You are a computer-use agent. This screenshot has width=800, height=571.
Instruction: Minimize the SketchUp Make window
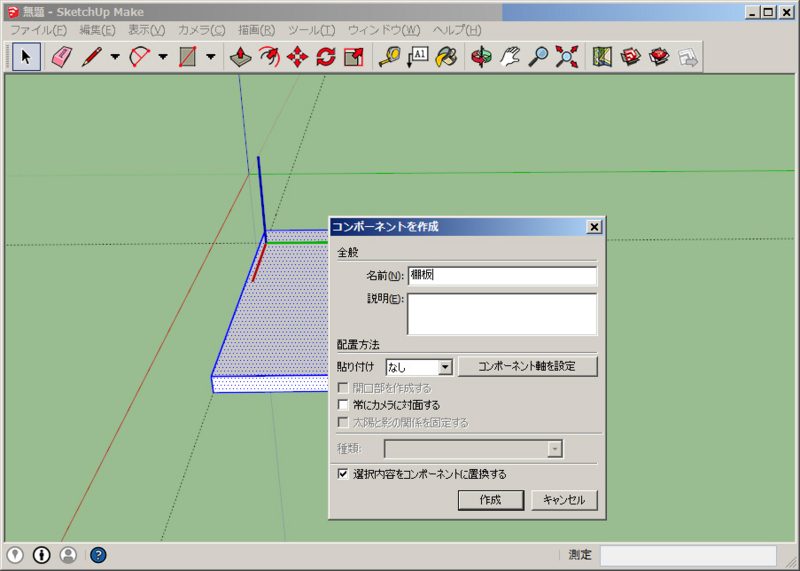tap(752, 12)
